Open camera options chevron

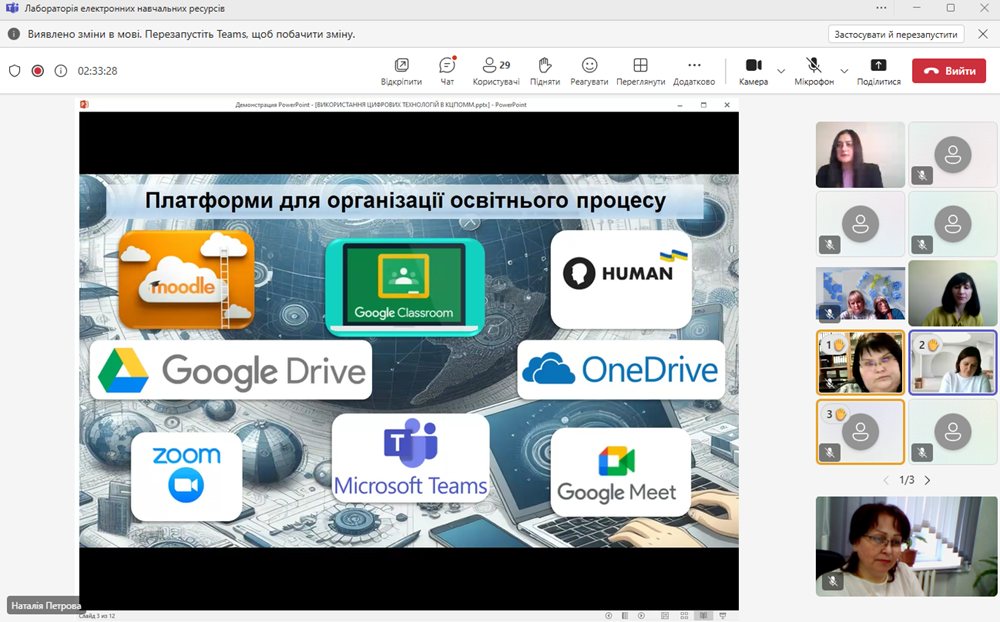(779, 70)
